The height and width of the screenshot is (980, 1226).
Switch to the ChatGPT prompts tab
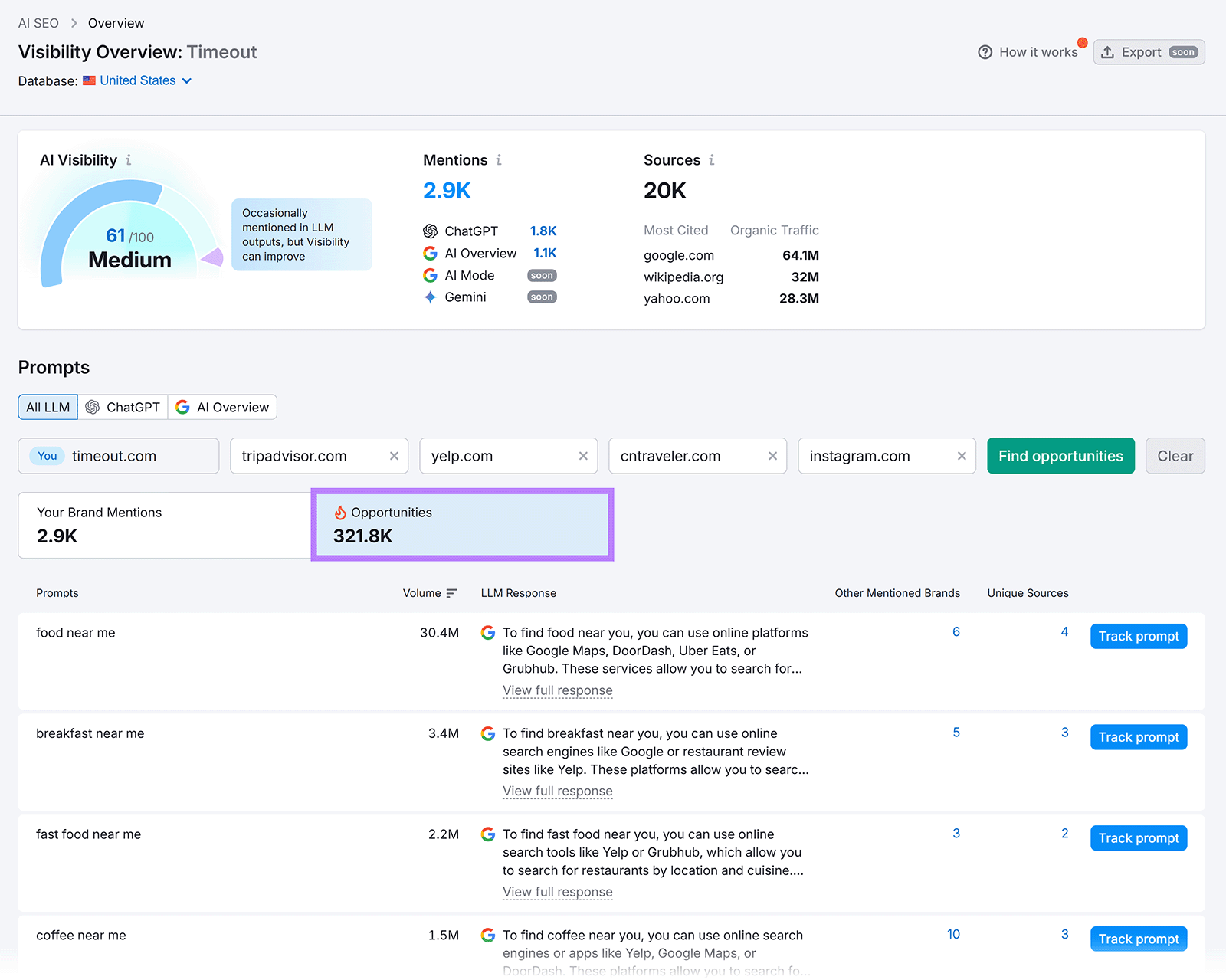[x=123, y=407]
